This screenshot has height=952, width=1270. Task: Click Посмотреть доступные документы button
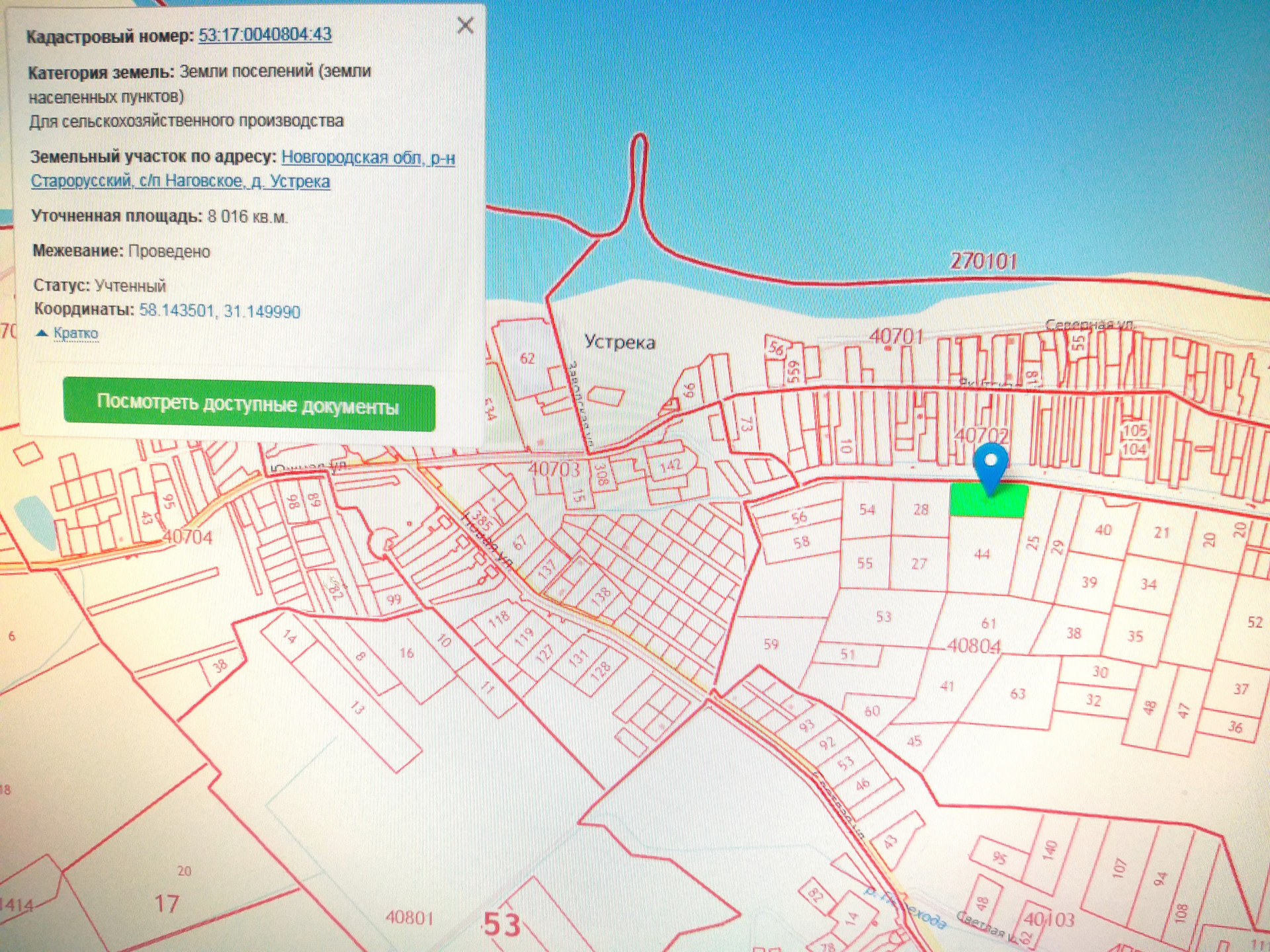tap(249, 405)
